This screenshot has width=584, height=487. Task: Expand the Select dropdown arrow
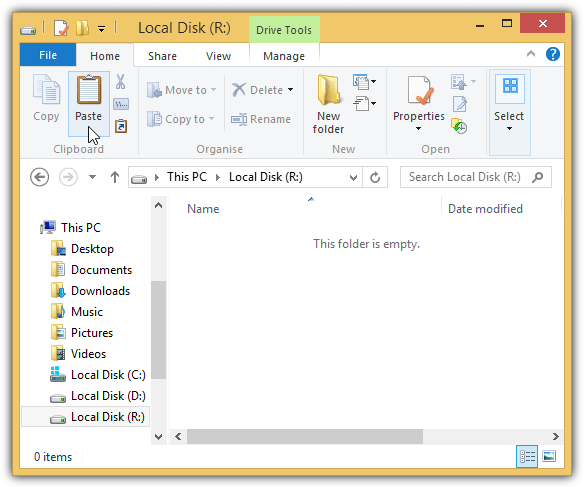tap(509, 129)
